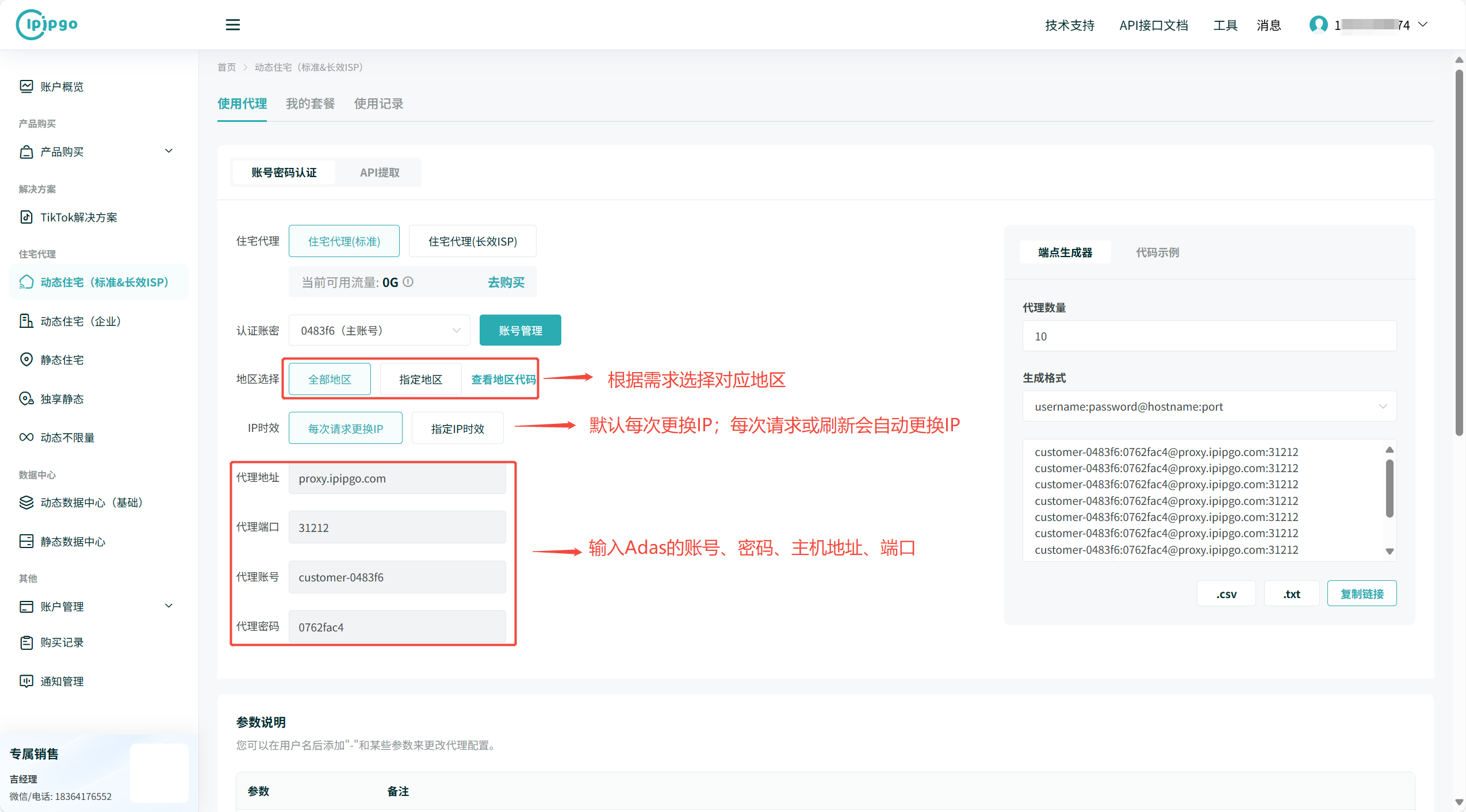This screenshot has width=1466, height=812.
Task: Click the layers icon for 动态数据中心
Action: coord(26,502)
